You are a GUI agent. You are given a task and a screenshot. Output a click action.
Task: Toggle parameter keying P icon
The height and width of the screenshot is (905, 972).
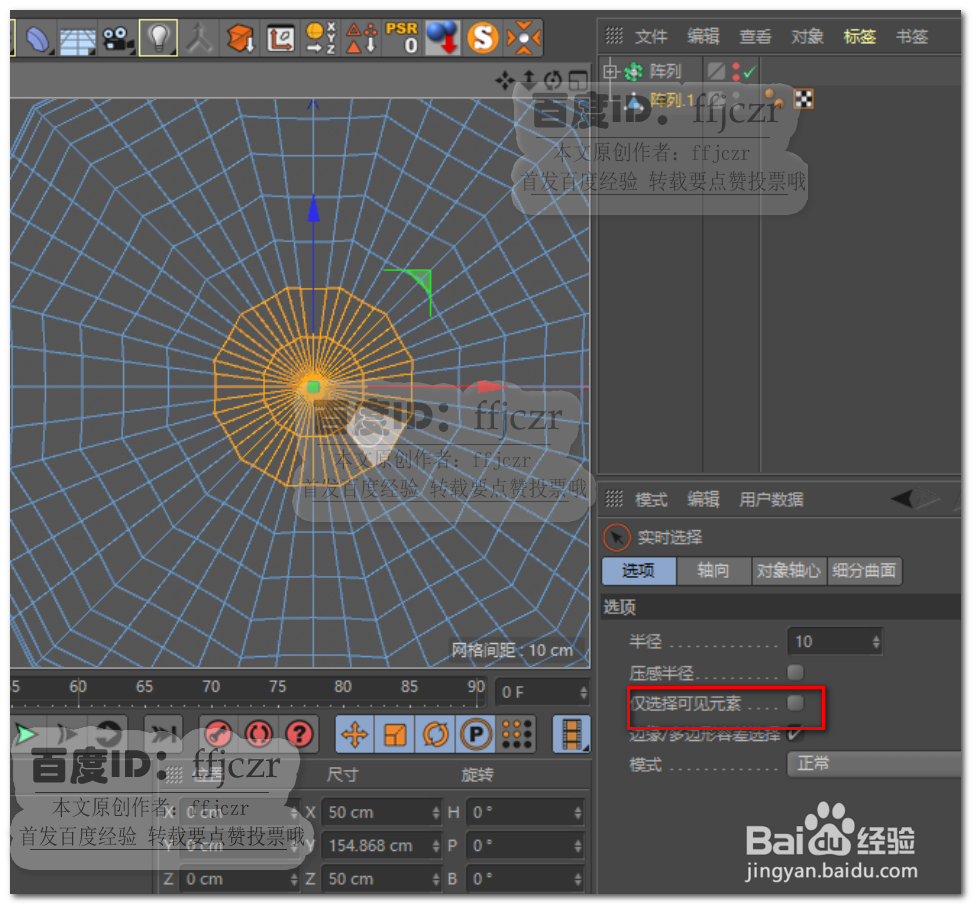[476, 735]
